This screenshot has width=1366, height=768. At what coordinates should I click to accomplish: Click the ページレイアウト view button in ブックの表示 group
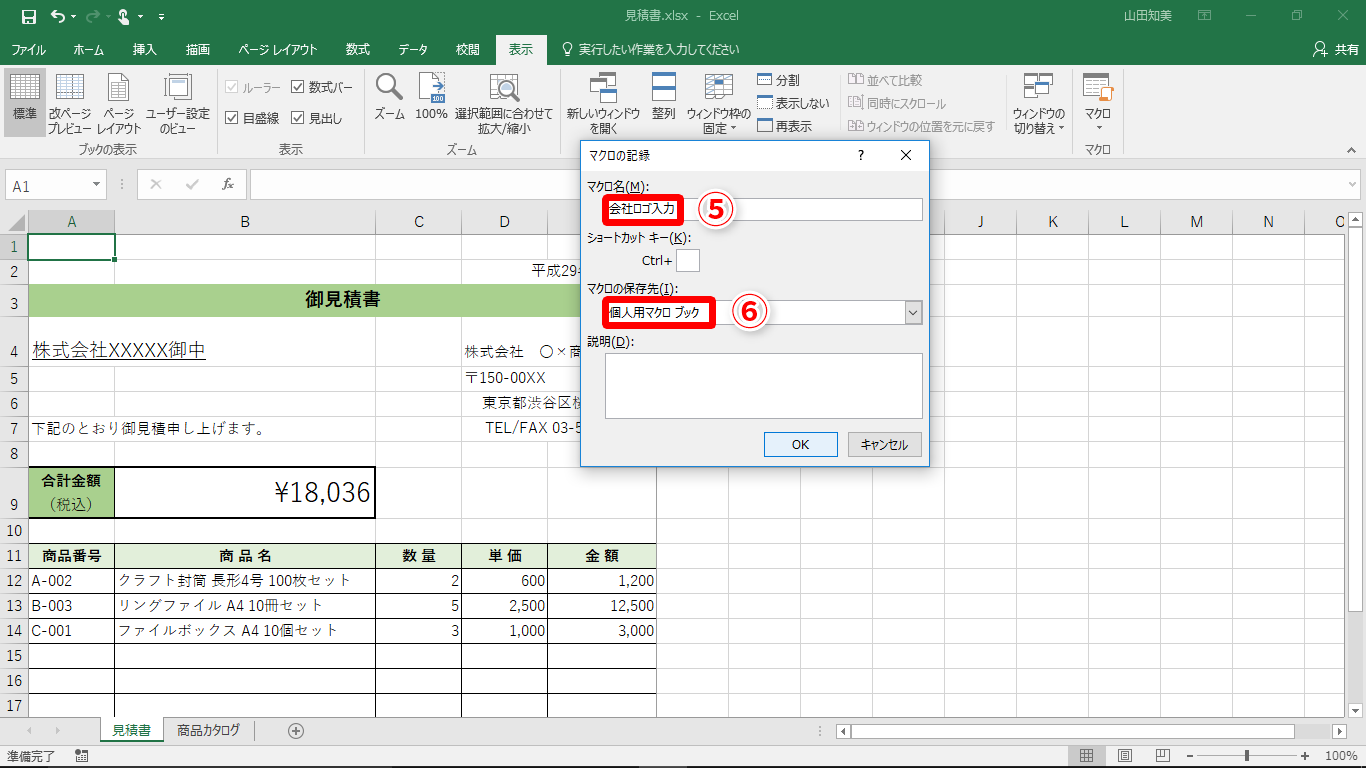pos(119,102)
